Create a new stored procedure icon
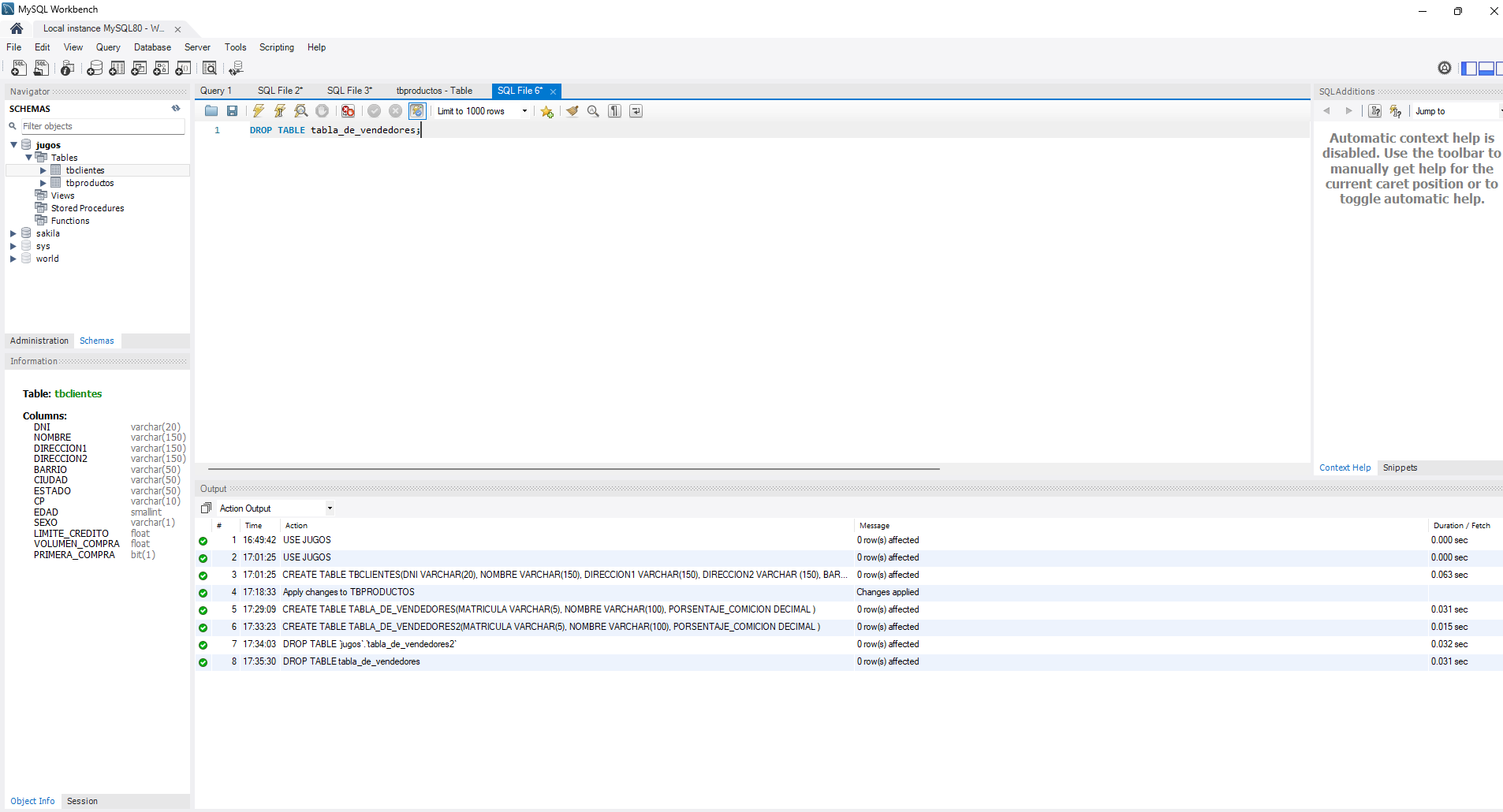Viewport: 1503px width, 812px height. tap(161, 69)
